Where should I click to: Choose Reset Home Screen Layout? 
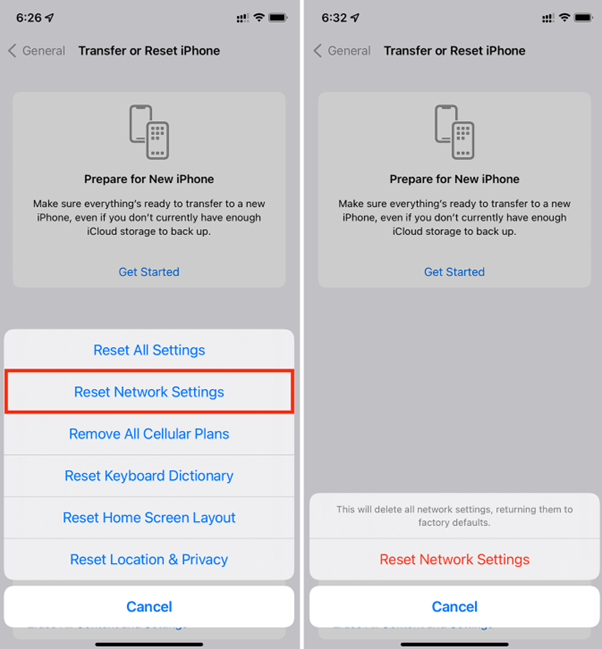[x=149, y=517]
